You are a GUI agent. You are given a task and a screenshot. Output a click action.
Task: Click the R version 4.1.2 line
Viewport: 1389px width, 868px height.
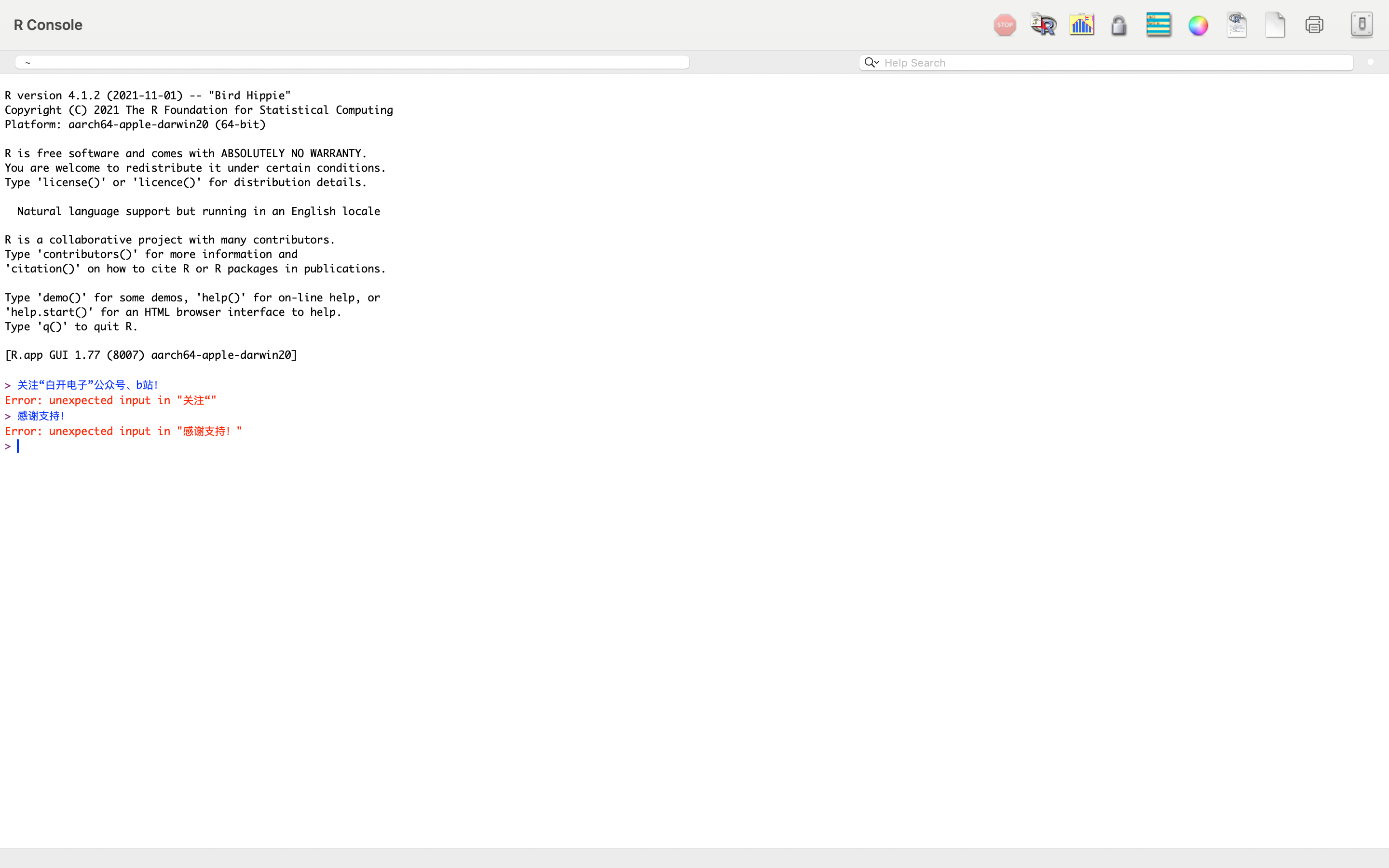pyautogui.click(x=148, y=96)
